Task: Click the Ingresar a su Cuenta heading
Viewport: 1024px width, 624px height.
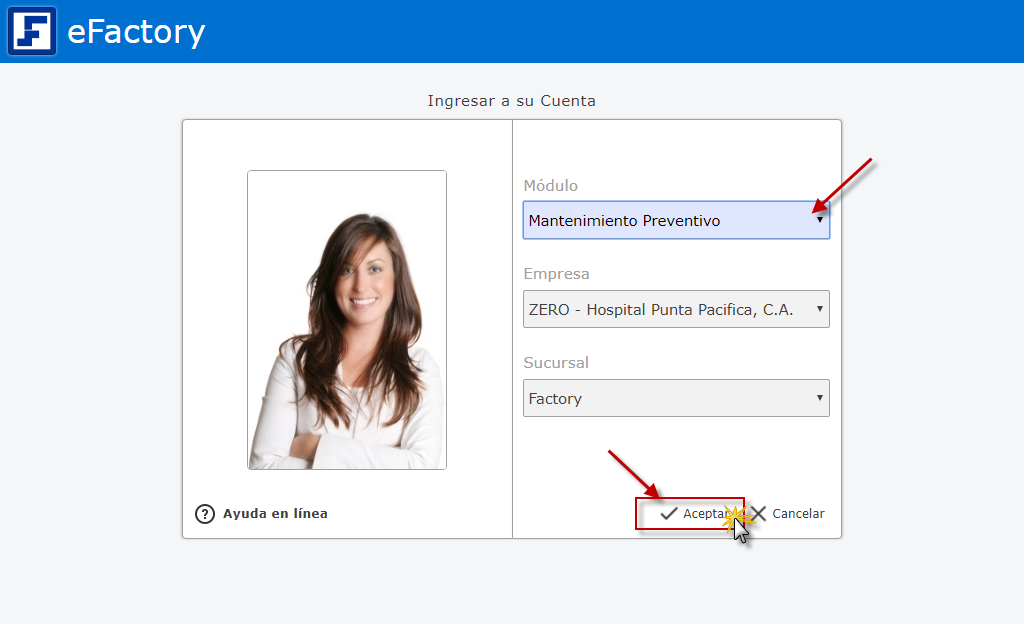Action: (x=511, y=101)
